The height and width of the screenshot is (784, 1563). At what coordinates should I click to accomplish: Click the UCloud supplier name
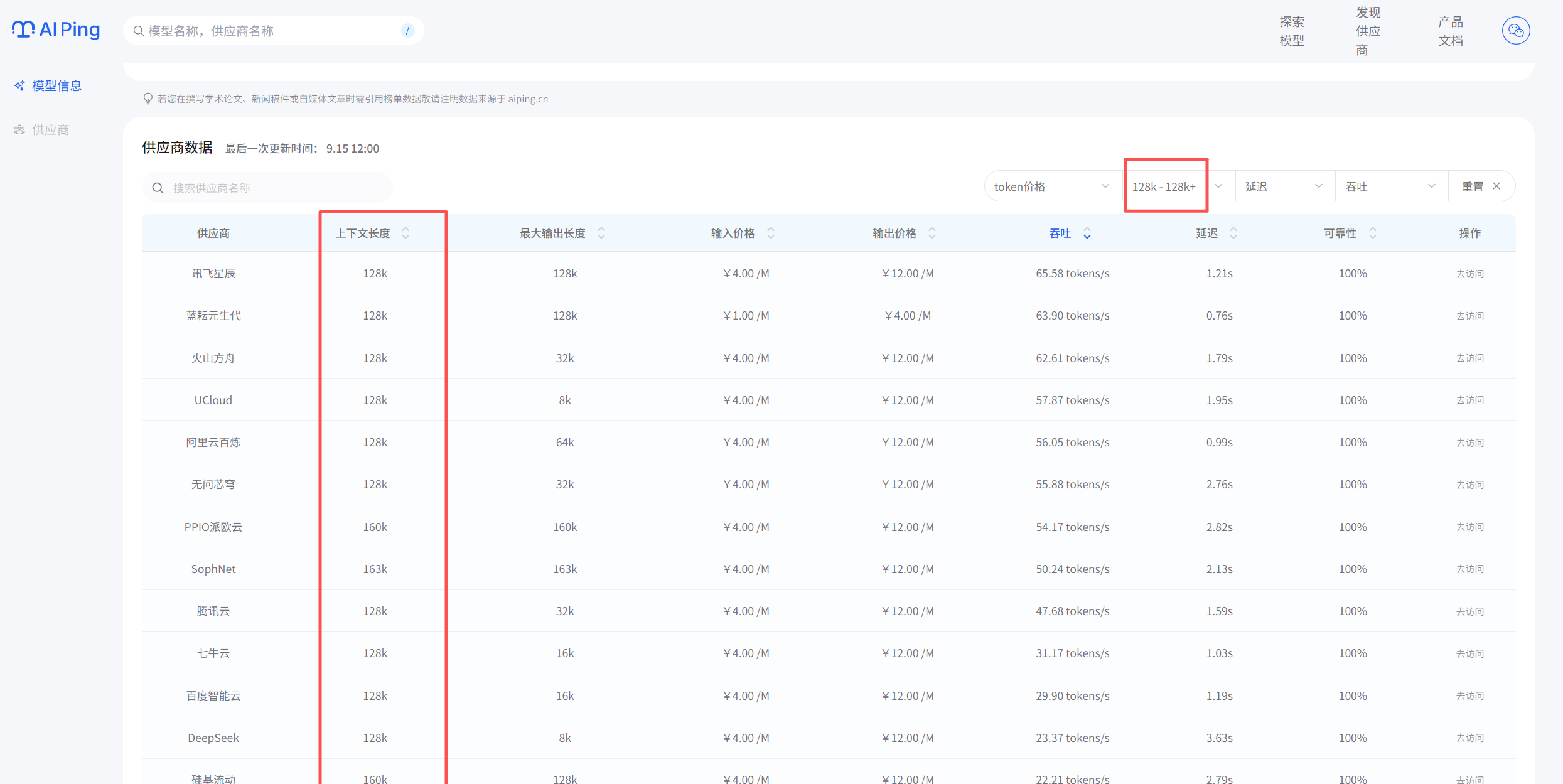(x=213, y=400)
